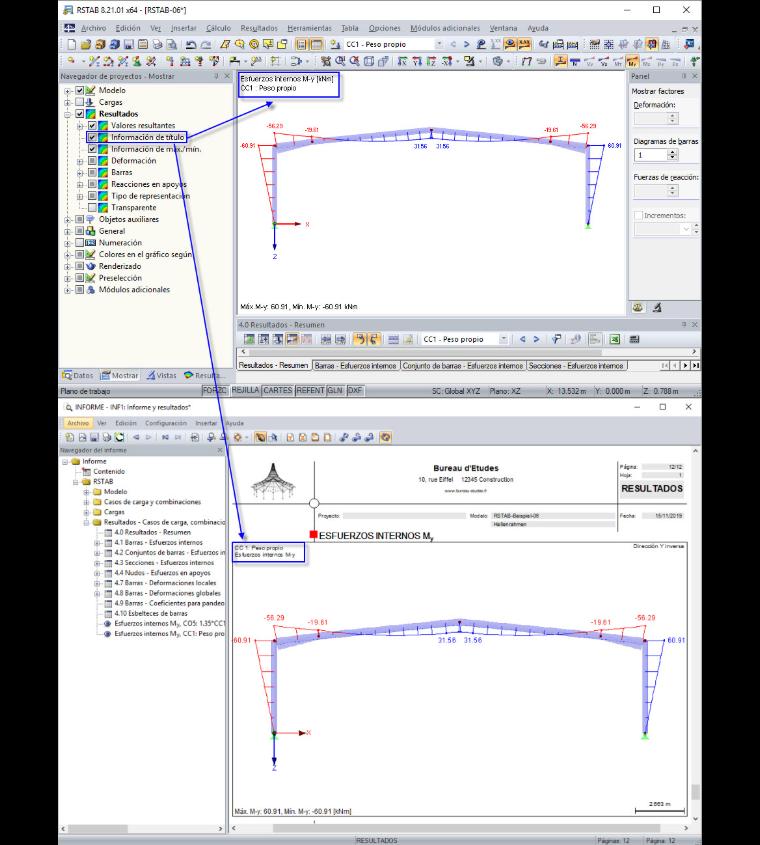Viewport: 760px width, 845px height.
Task: Toggle the Numeración checkbox
Action: click(x=80, y=243)
